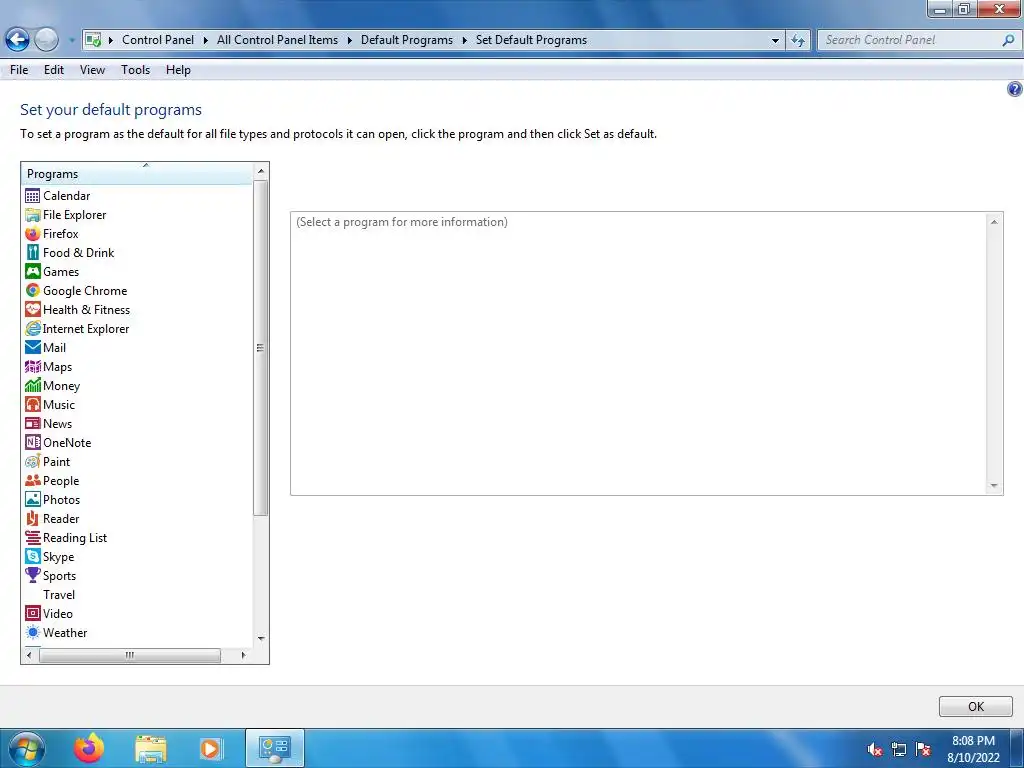Select the Games icon in list

32,272
